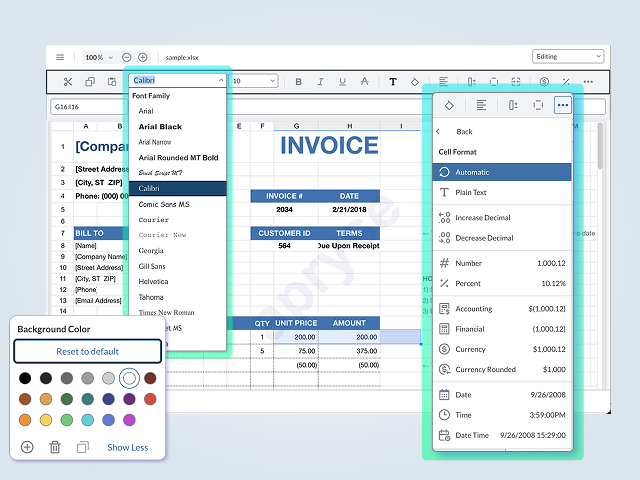This screenshot has height=480, width=640.
Task: Select Automatic cell format
Action: (502, 172)
